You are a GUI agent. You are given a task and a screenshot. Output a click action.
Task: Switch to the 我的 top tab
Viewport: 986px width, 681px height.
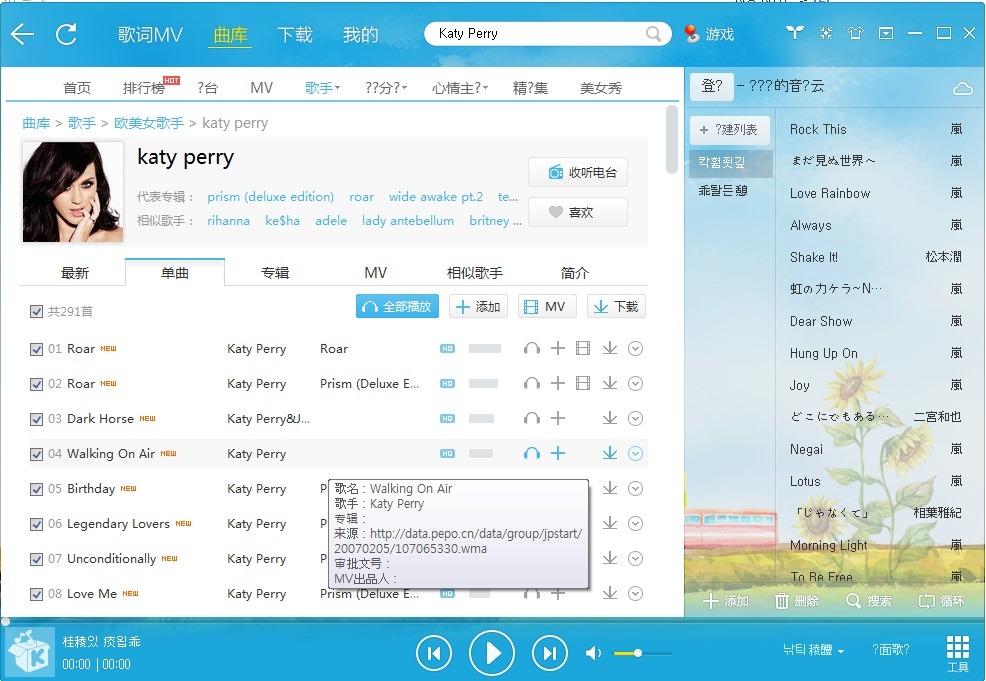point(360,35)
